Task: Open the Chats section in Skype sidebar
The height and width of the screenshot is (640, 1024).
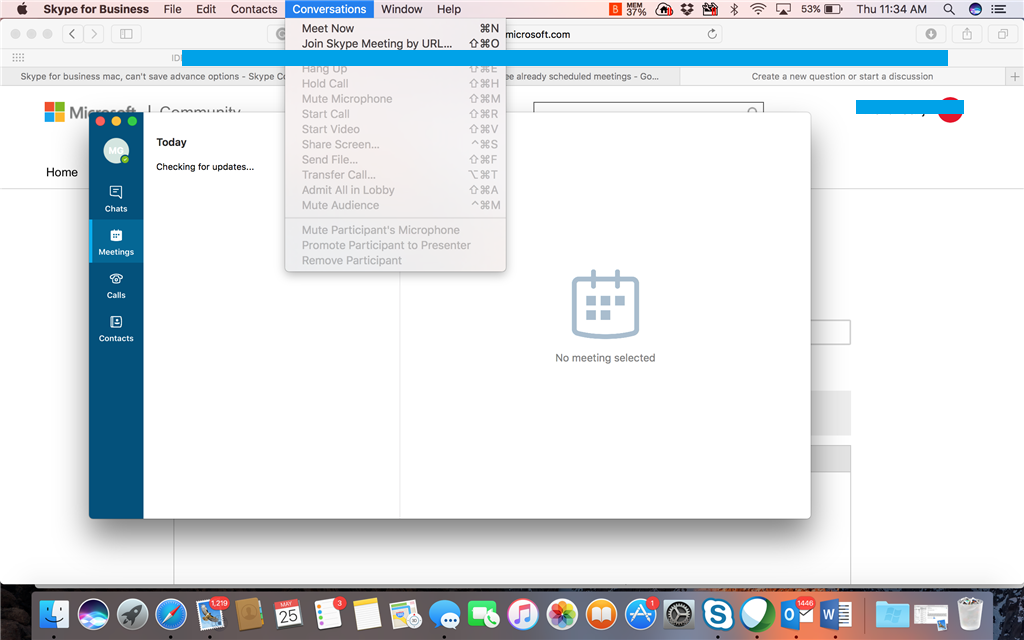Action: click(116, 199)
